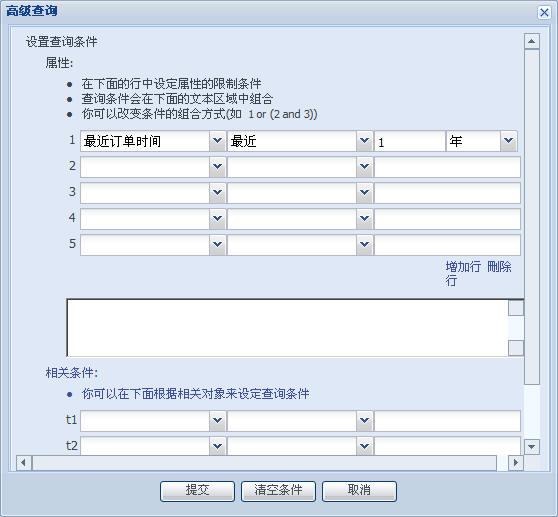Expand the second dropdown in row t1
The width and height of the screenshot is (558, 517).
click(364, 421)
